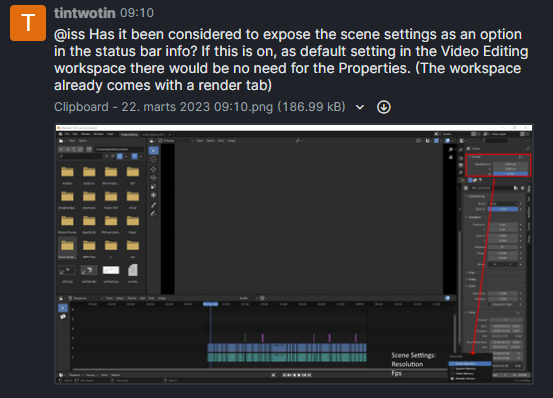Click the preview zoom magnifier gizmo
This screenshot has width=553, height=398.
tap(451, 149)
